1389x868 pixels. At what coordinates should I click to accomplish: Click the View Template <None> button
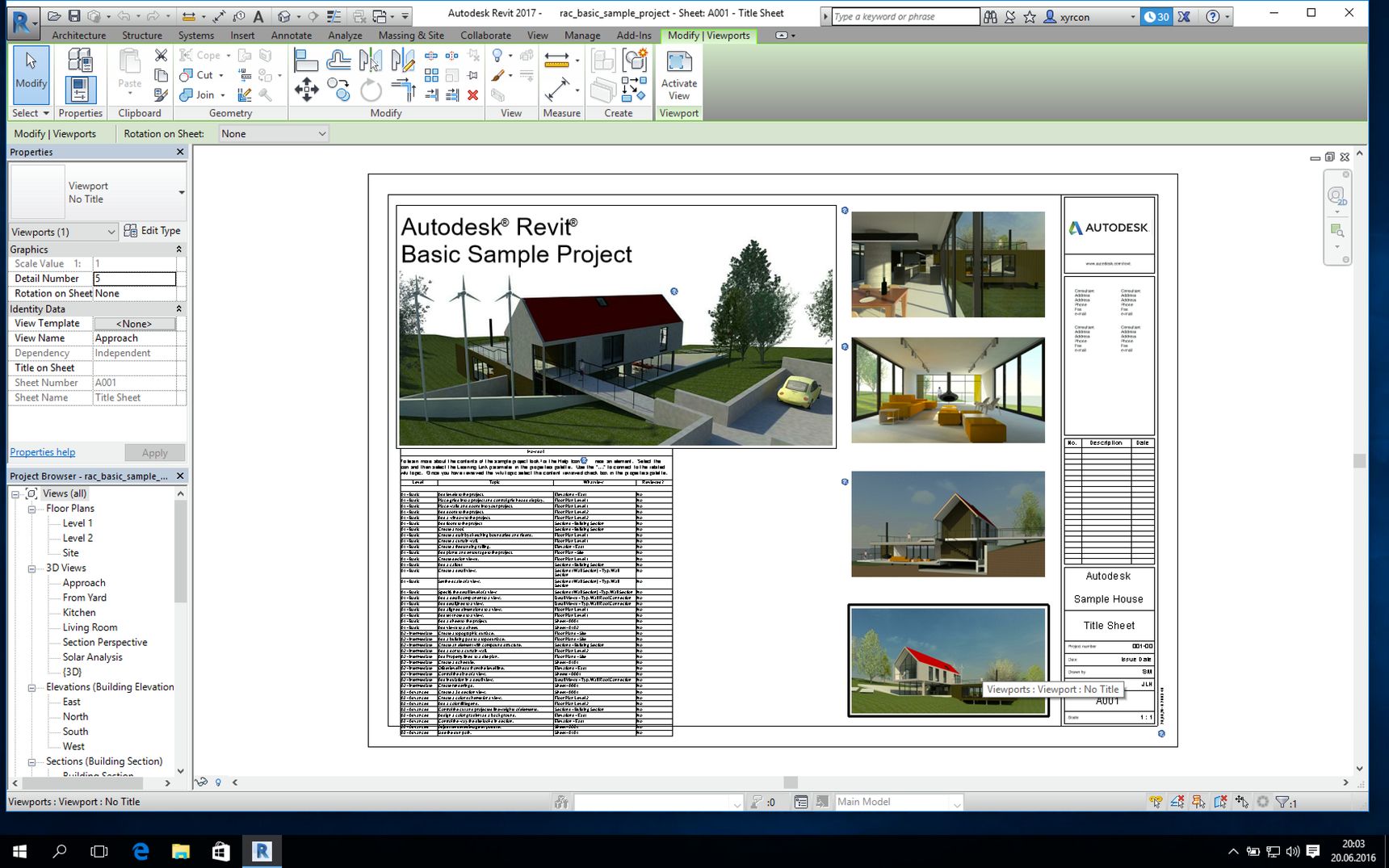134,324
